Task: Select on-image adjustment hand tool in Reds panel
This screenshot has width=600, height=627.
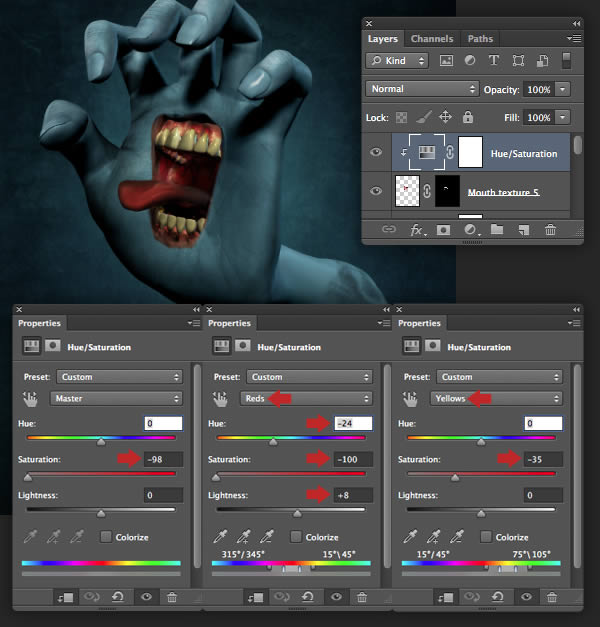Action: click(x=220, y=399)
